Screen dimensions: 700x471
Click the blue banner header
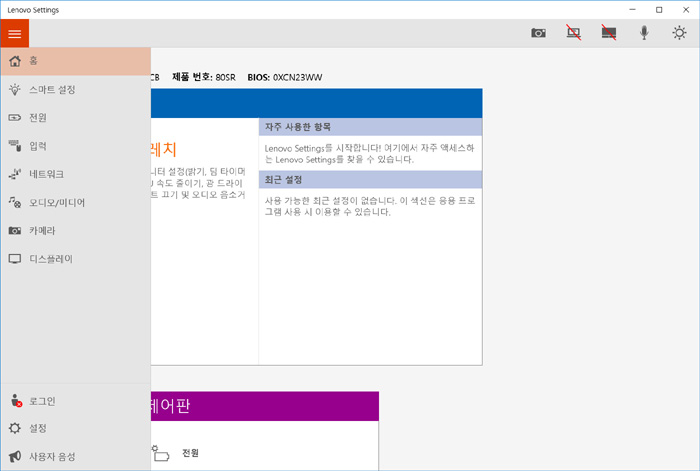(x=317, y=103)
